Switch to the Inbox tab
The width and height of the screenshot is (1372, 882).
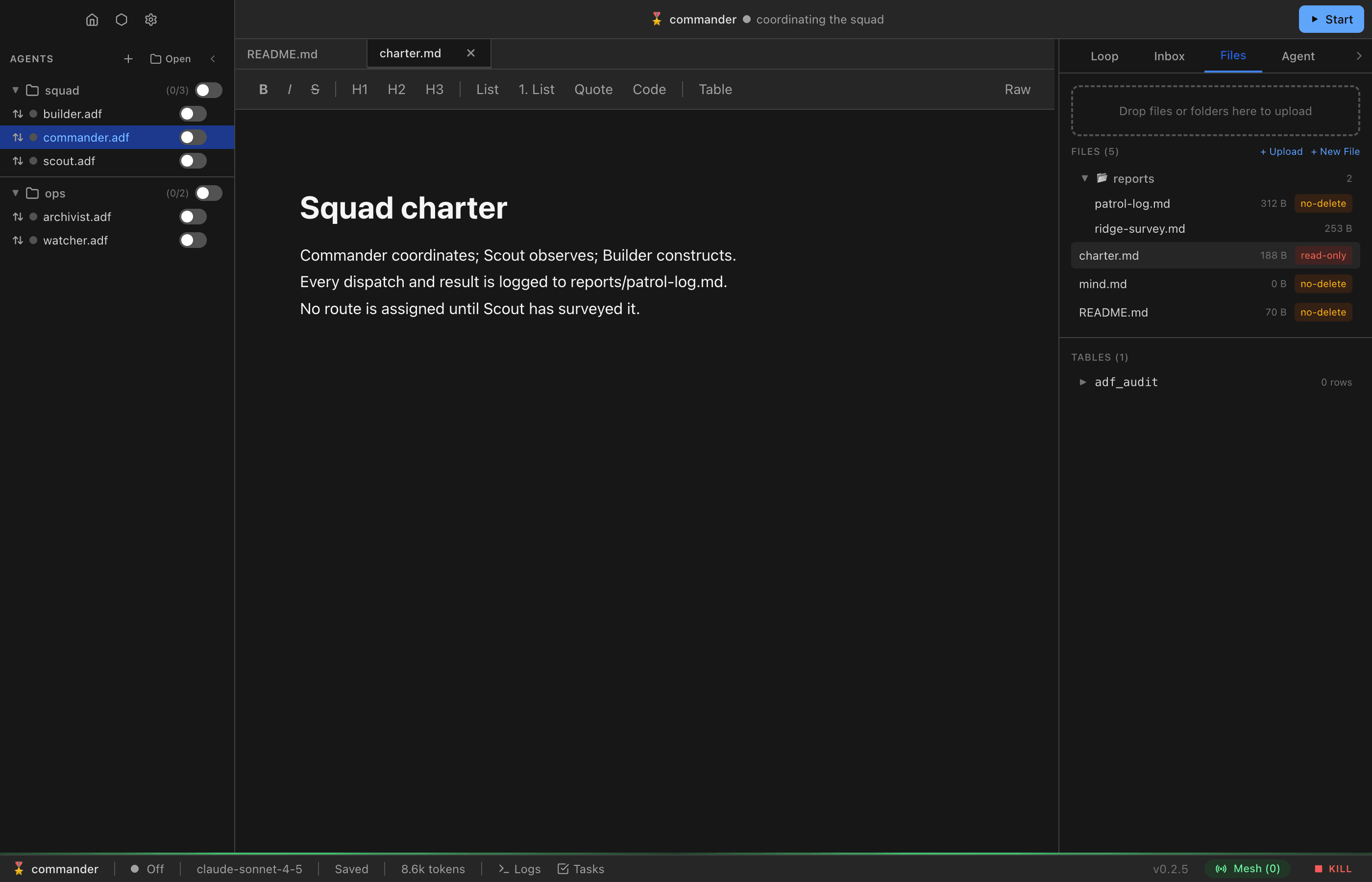1169,56
